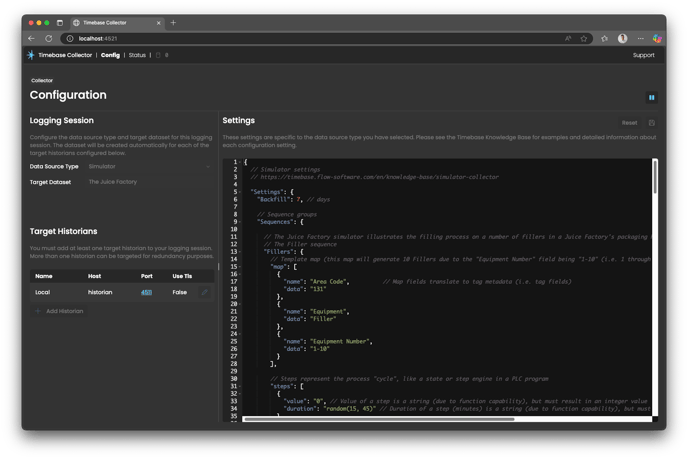Click the browser back arrow
The height and width of the screenshot is (459, 688).
point(31,38)
